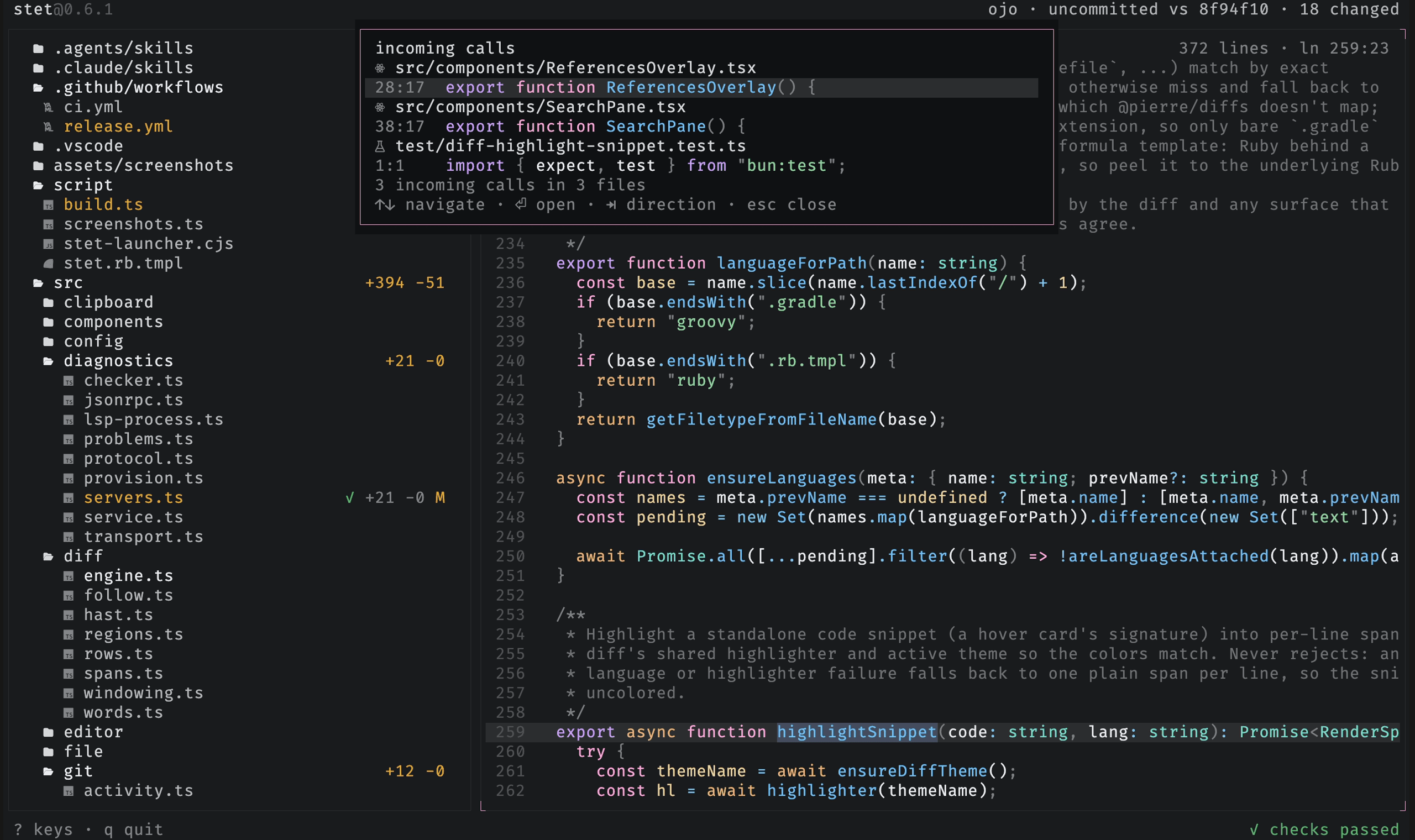Click 'esc close' in the overlay footer
Screen dimensions: 1415x840
tap(792, 205)
